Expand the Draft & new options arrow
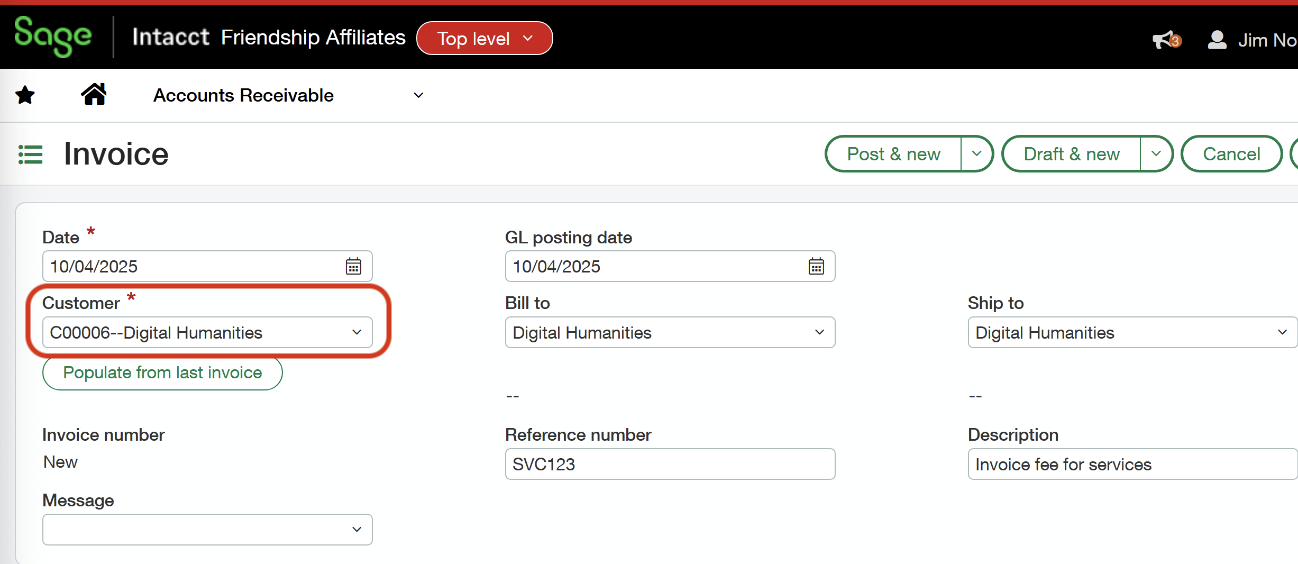 (1156, 154)
